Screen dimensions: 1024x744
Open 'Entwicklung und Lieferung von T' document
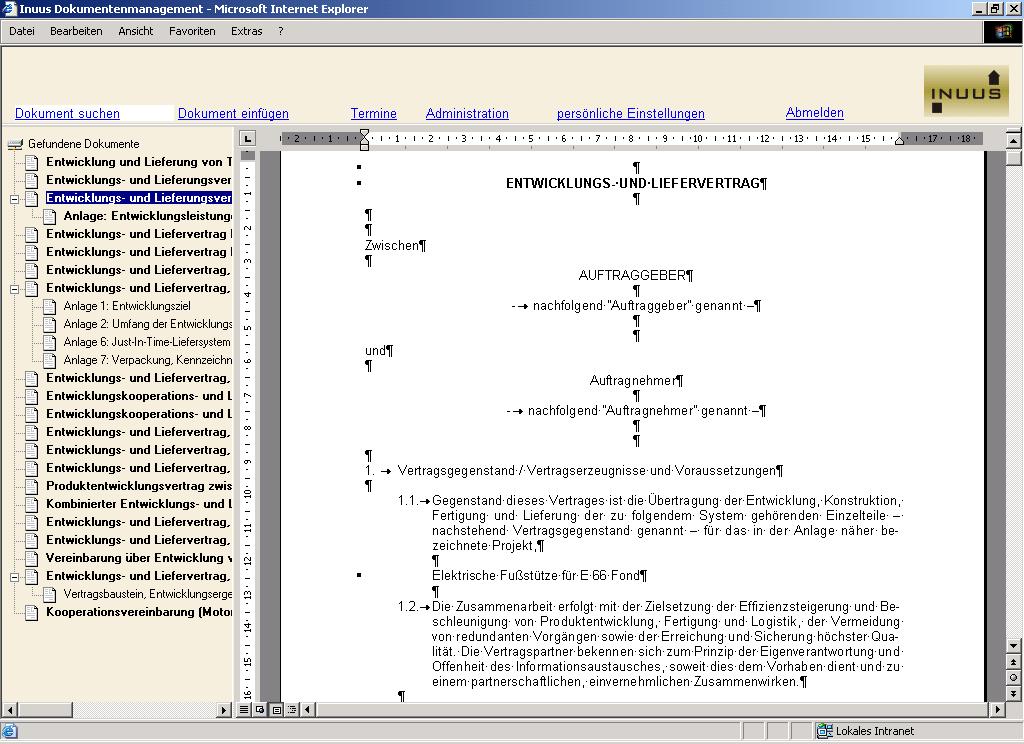138,161
